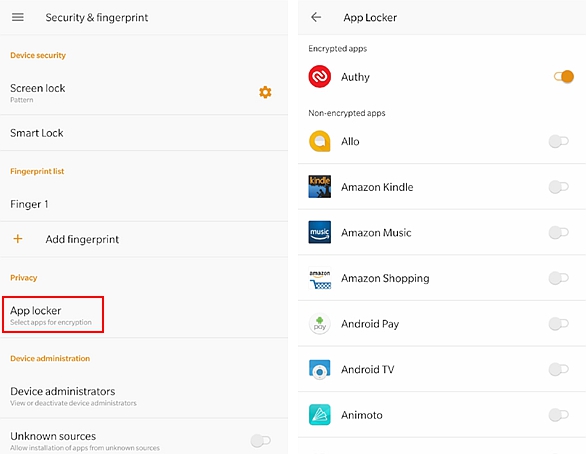Enable App Locker toggle for Allo
The image size is (586, 454).
click(x=559, y=141)
